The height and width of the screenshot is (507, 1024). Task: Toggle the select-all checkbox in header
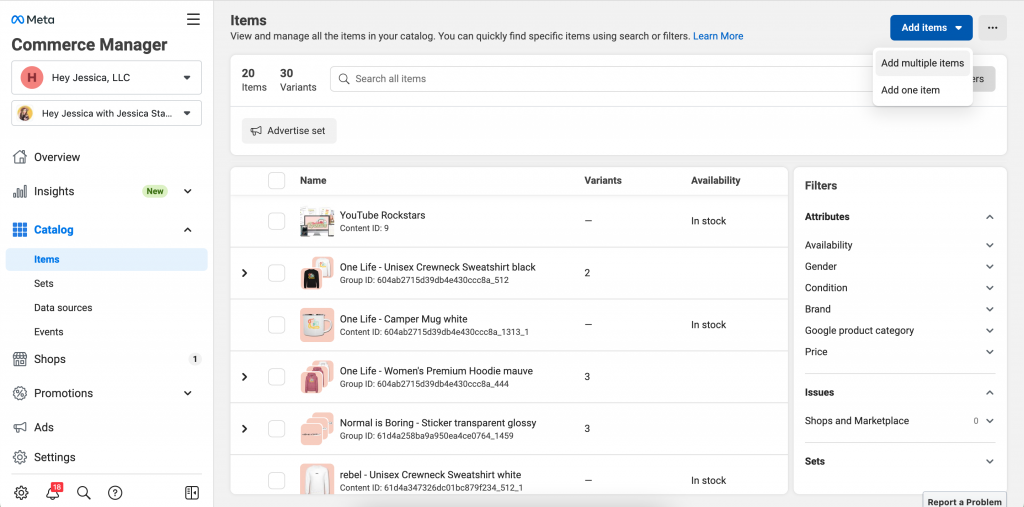coord(277,180)
